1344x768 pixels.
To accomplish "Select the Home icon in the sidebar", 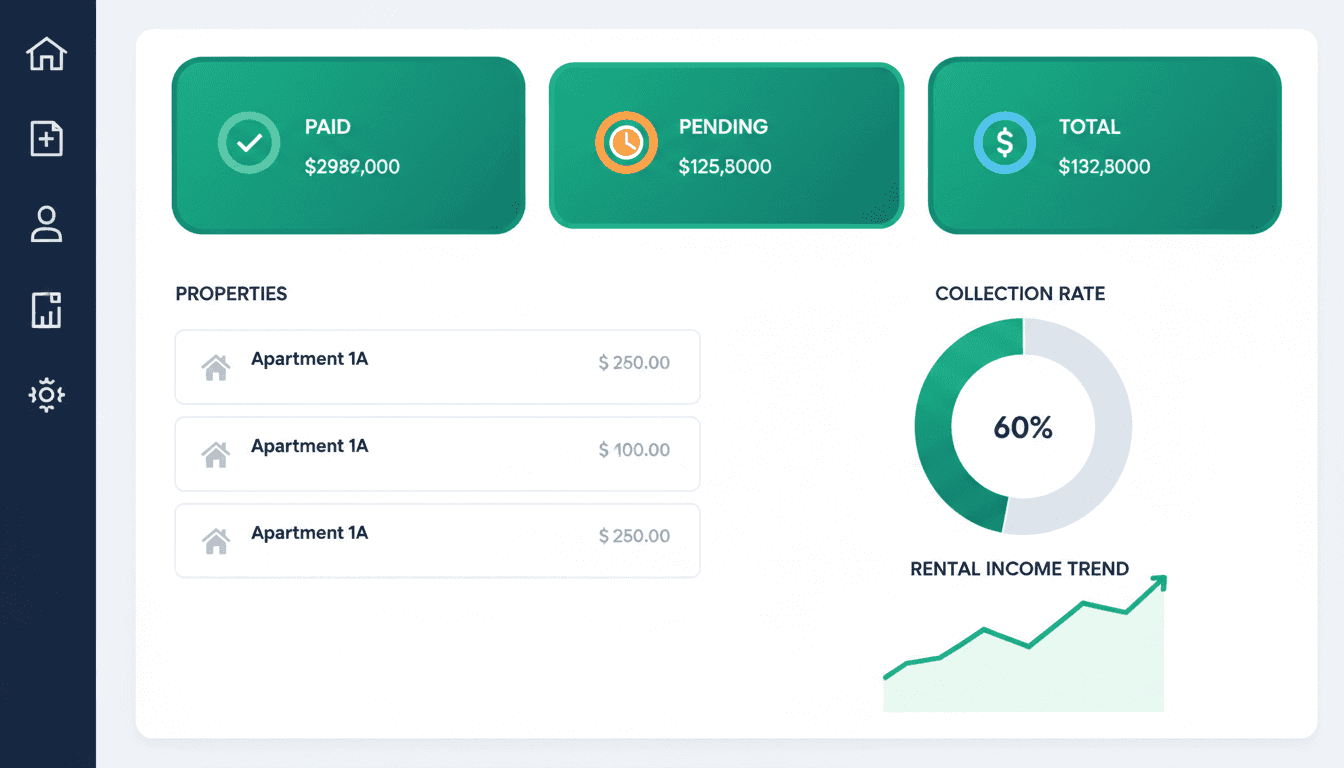I will click(x=47, y=54).
